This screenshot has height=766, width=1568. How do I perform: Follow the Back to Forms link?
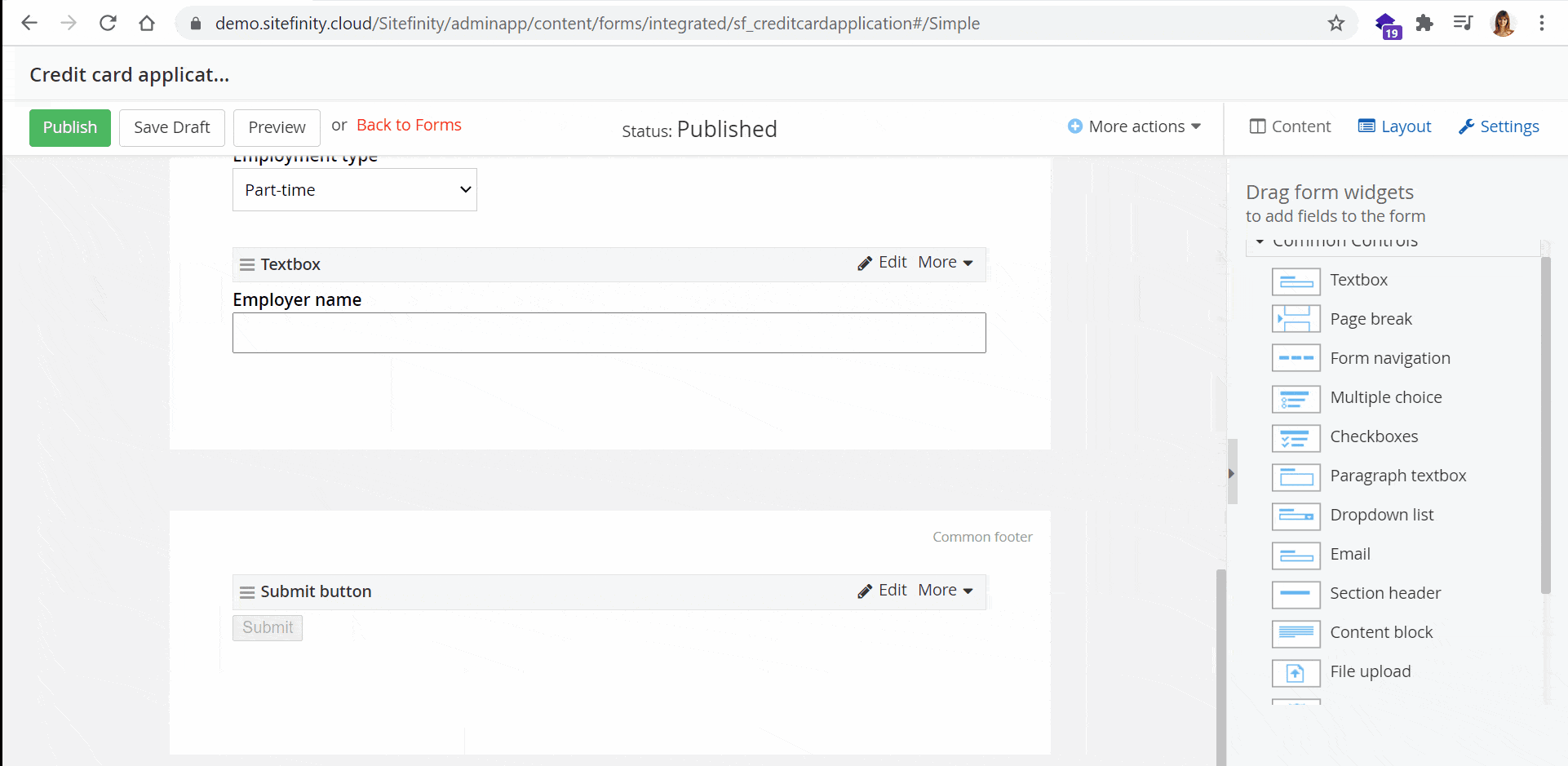(409, 125)
